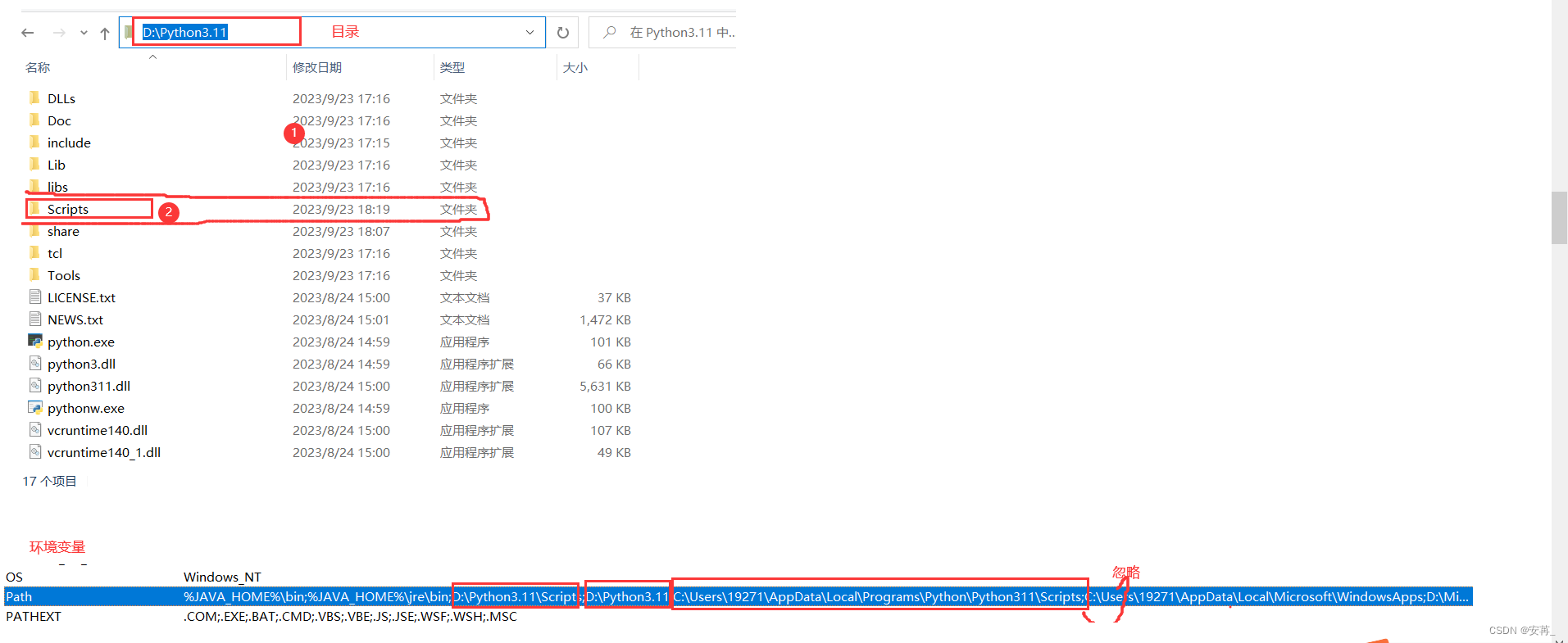Click the 应用程序 type of python.exe
Screen dimensions: 1568x643
pos(465,342)
